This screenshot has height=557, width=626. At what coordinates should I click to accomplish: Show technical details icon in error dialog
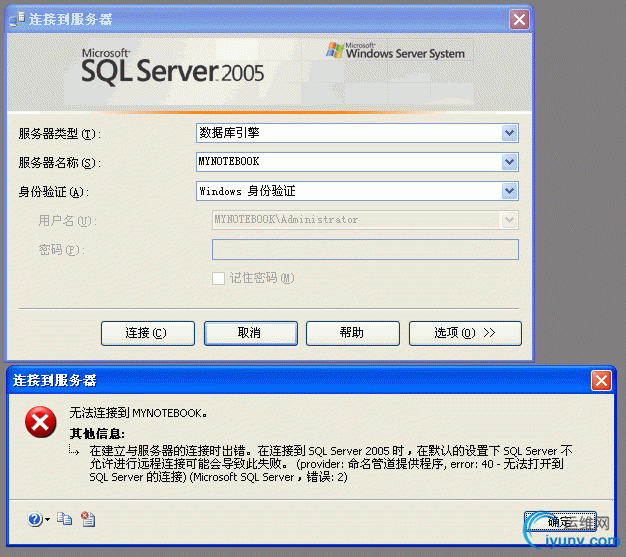point(88,519)
